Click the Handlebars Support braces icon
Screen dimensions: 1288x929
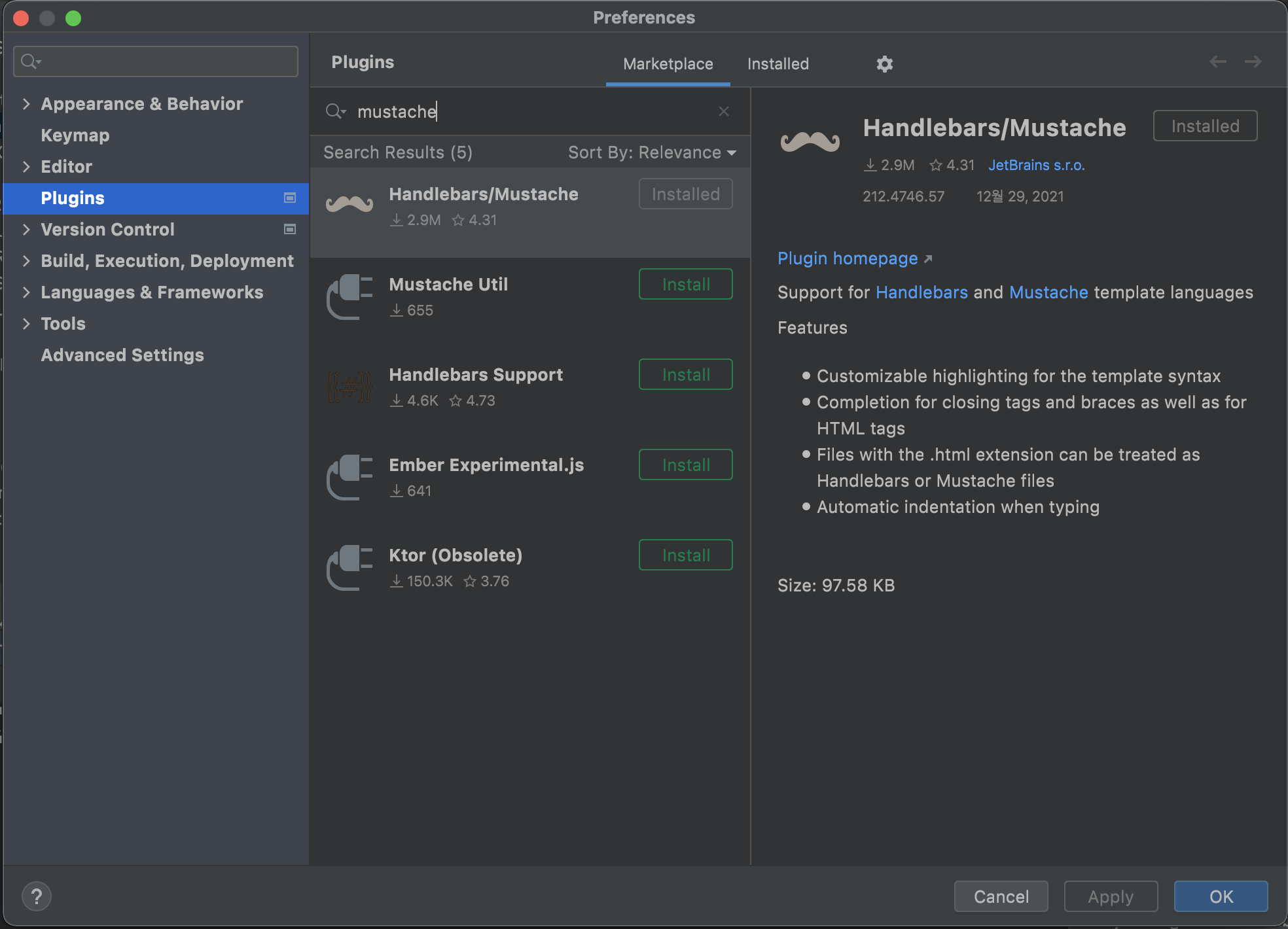pyautogui.click(x=349, y=387)
